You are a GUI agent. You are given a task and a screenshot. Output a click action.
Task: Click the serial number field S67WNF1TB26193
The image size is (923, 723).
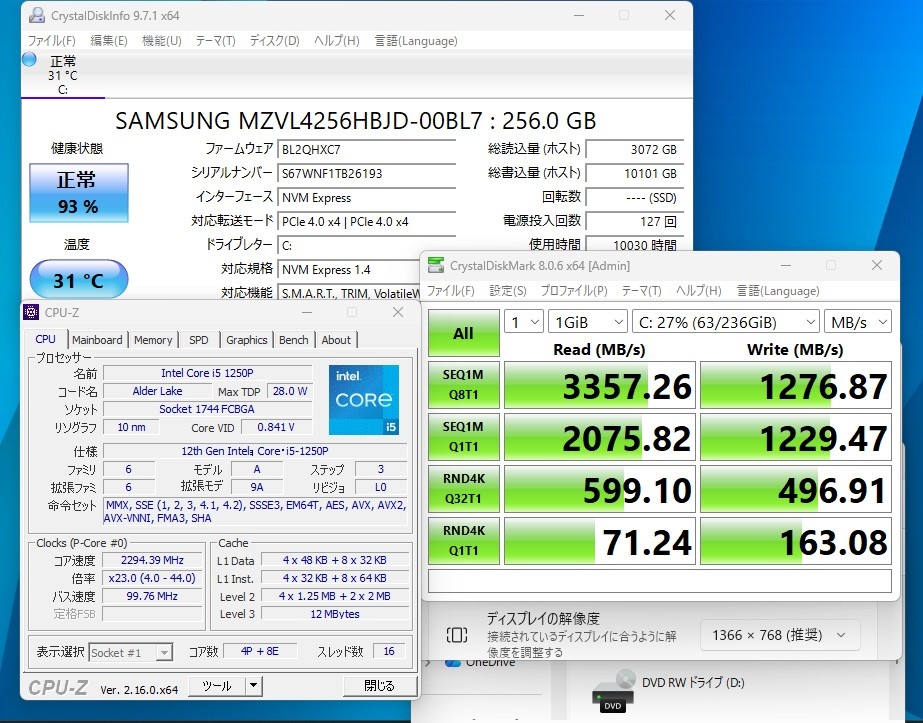tap(366, 173)
